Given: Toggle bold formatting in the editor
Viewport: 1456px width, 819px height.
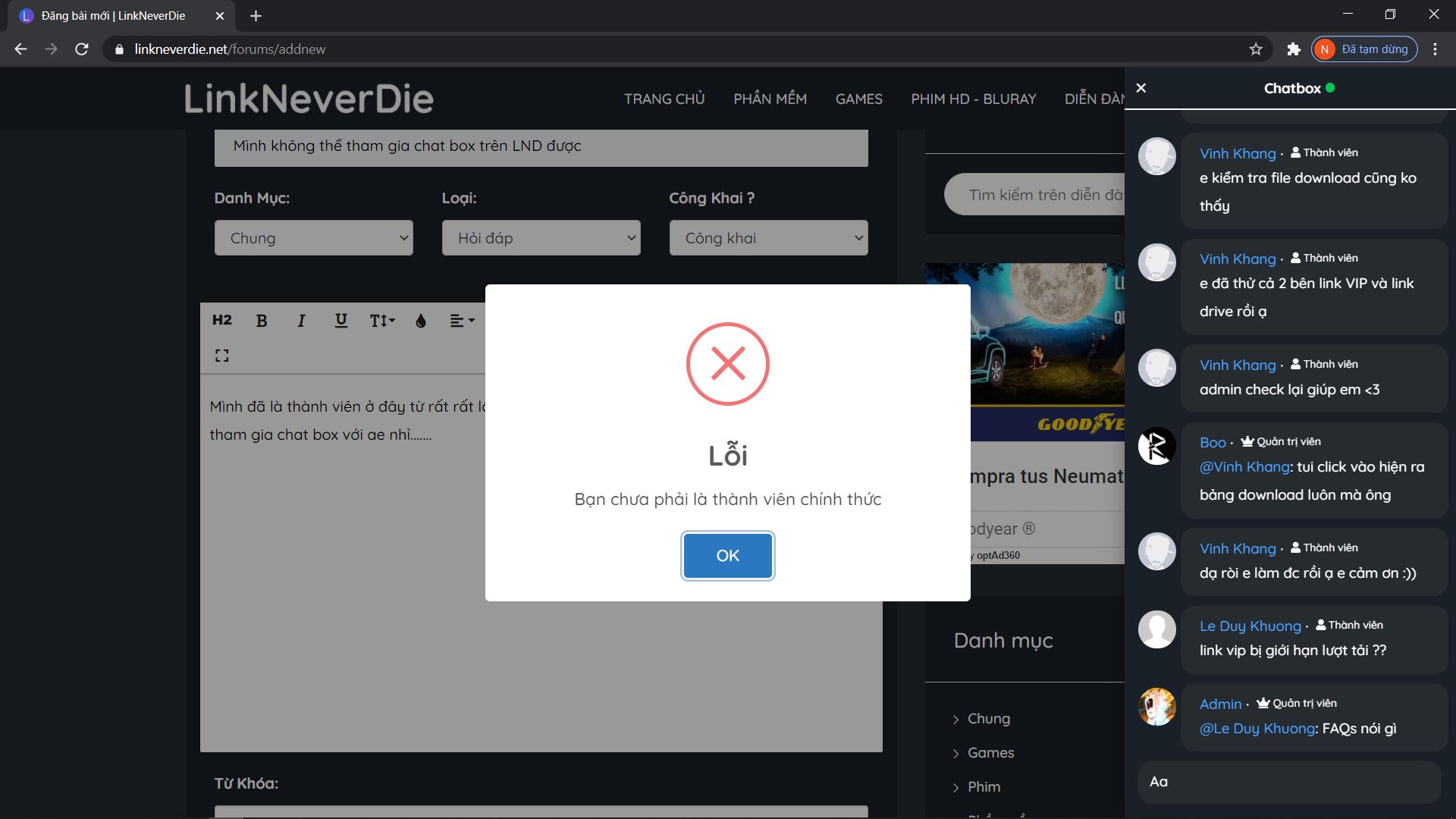Looking at the screenshot, I should (262, 321).
